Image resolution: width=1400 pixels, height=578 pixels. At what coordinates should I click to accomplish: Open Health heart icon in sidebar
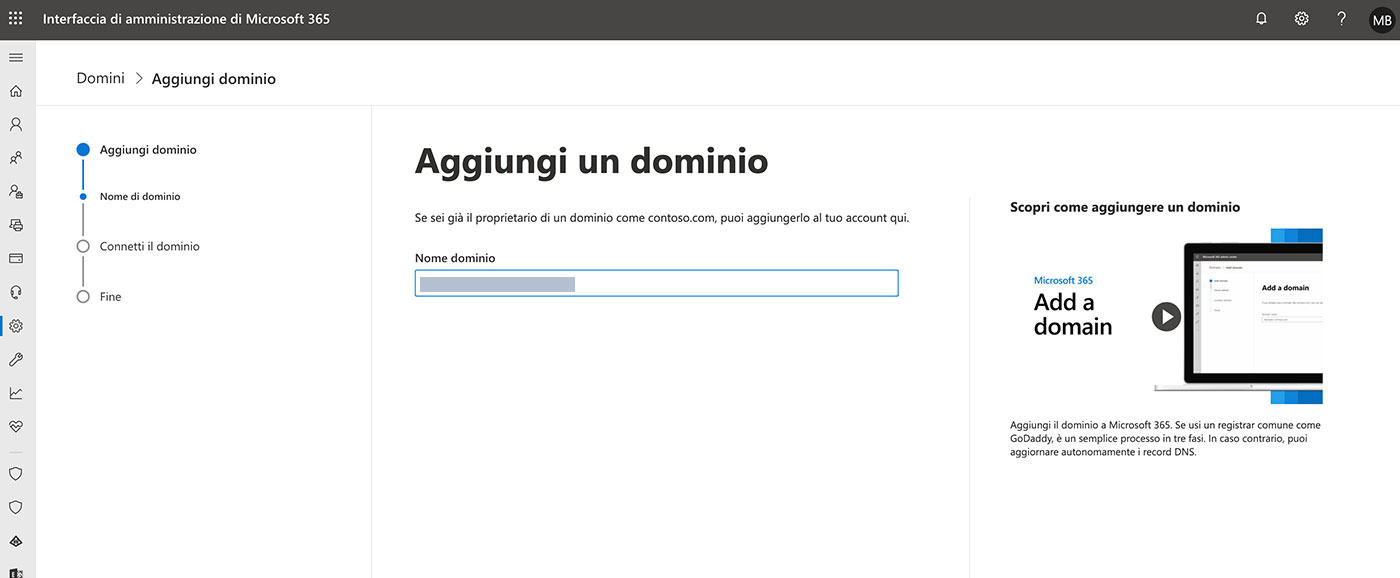click(x=15, y=426)
